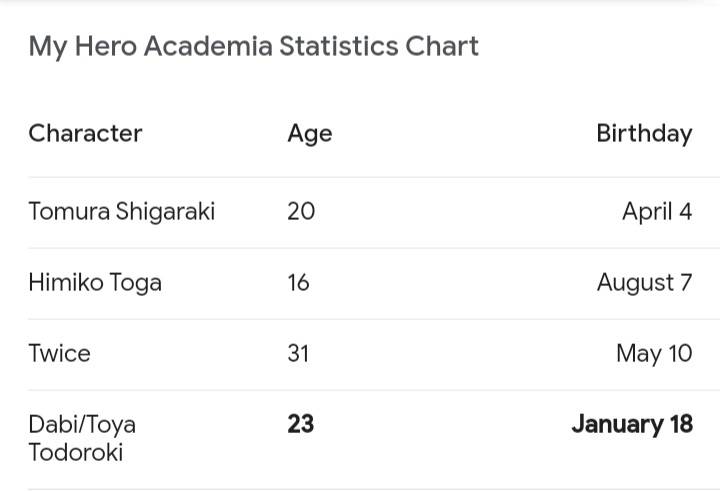Click the Character column header
The height and width of the screenshot is (491, 720).
pos(85,133)
